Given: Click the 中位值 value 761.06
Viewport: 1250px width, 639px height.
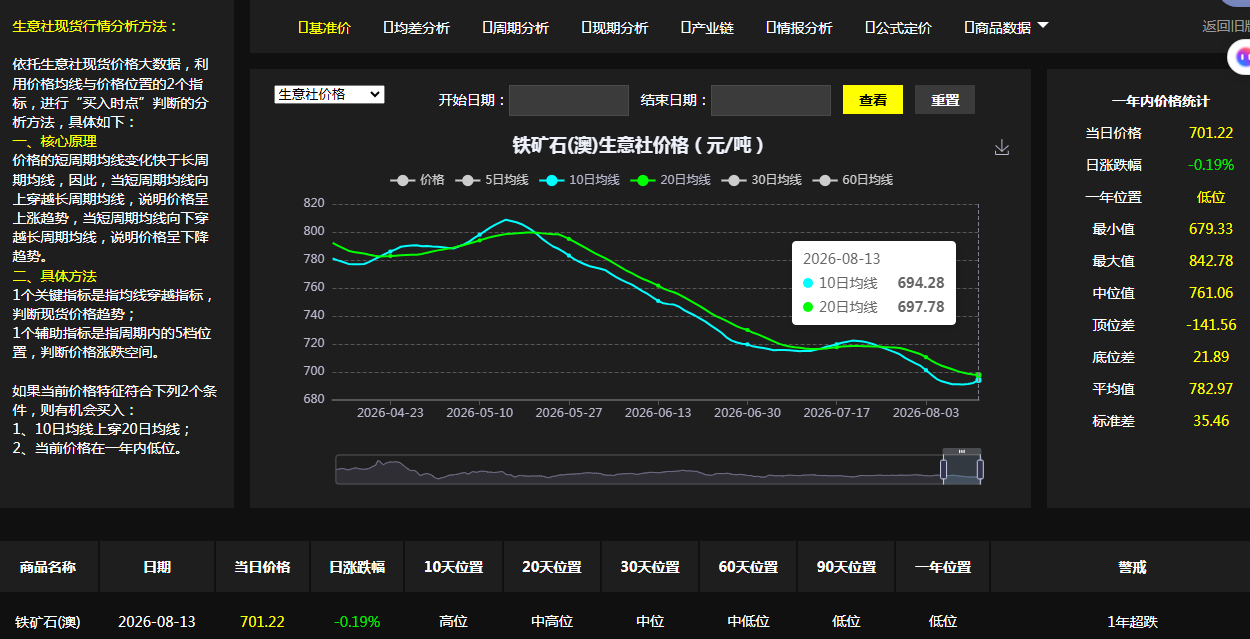Looking at the screenshot, I should point(1211,293).
